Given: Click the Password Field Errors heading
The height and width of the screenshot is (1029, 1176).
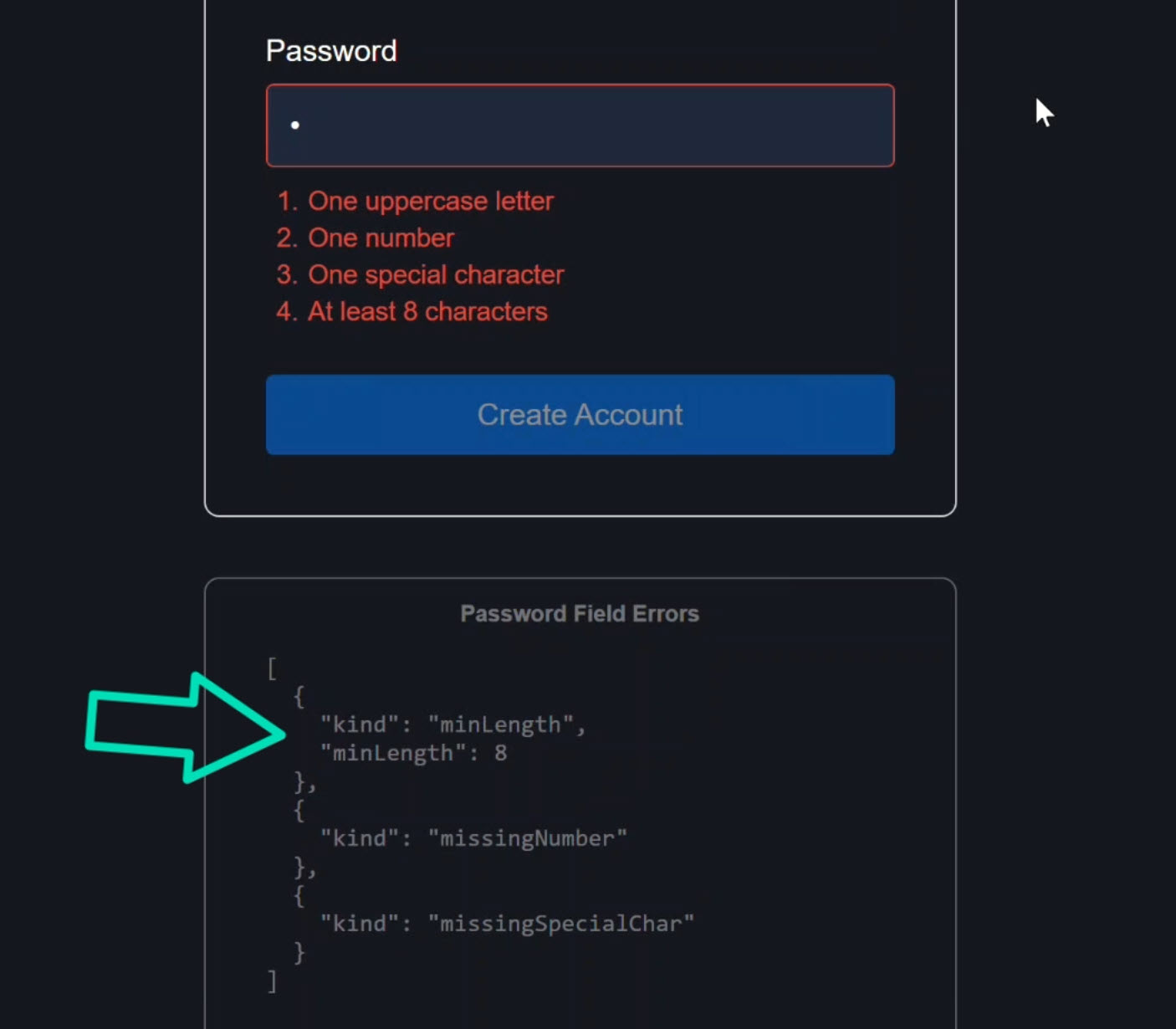Looking at the screenshot, I should click(x=580, y=613).
